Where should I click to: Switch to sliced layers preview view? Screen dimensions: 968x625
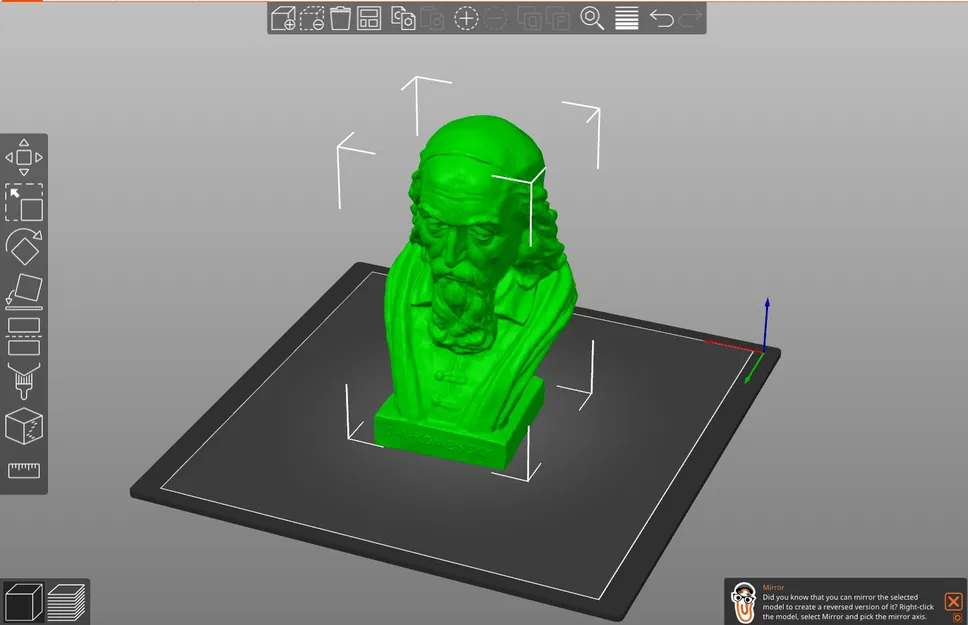click(x=66, y=602)
